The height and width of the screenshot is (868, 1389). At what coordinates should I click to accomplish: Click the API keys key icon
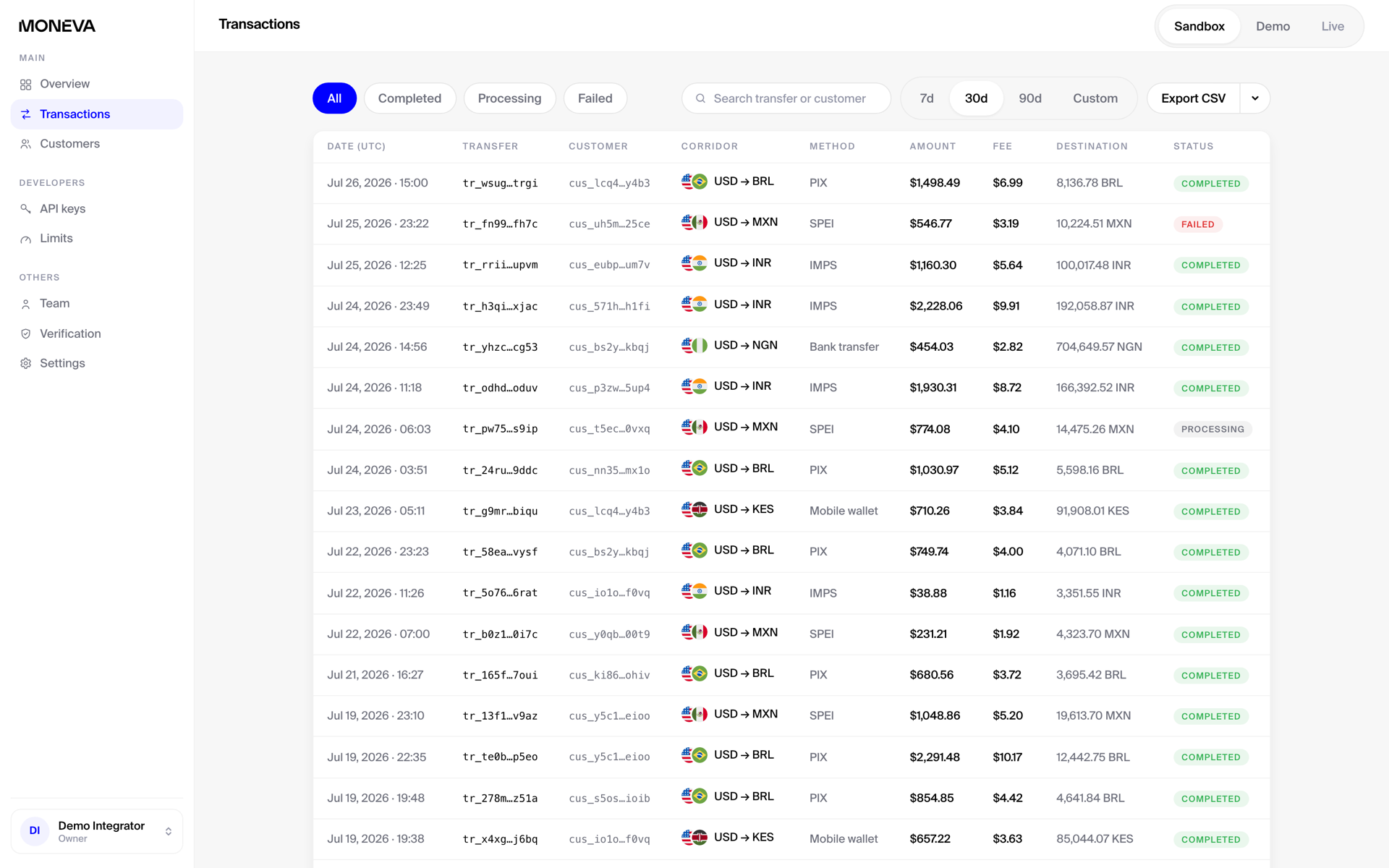(x=26, y=209)
